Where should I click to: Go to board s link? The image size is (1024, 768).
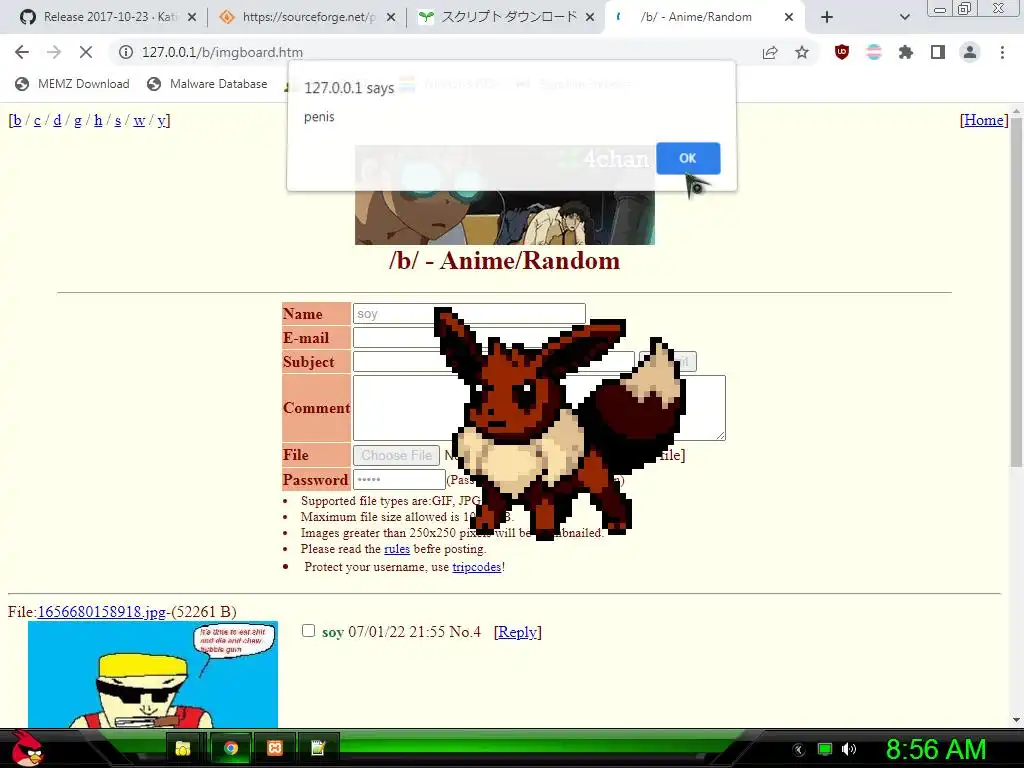118,120
